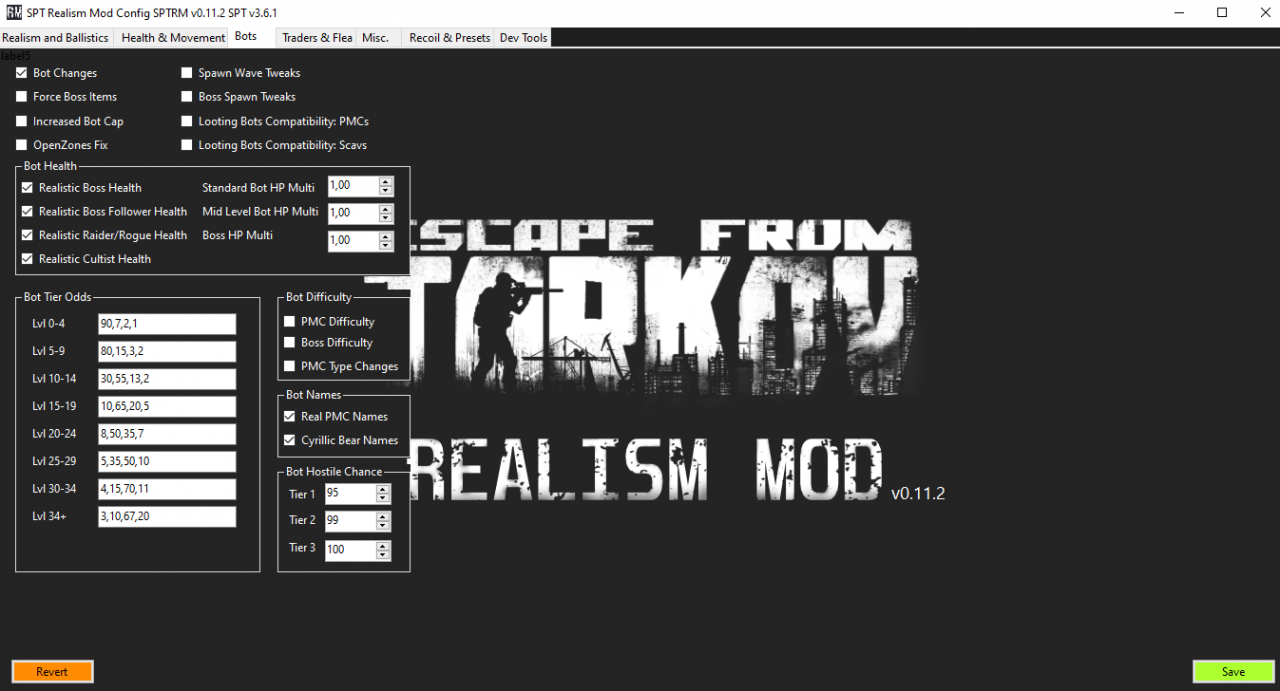
Task: Enable Force Boss Items
Action: pyautogui.click(x=22, y=97)
